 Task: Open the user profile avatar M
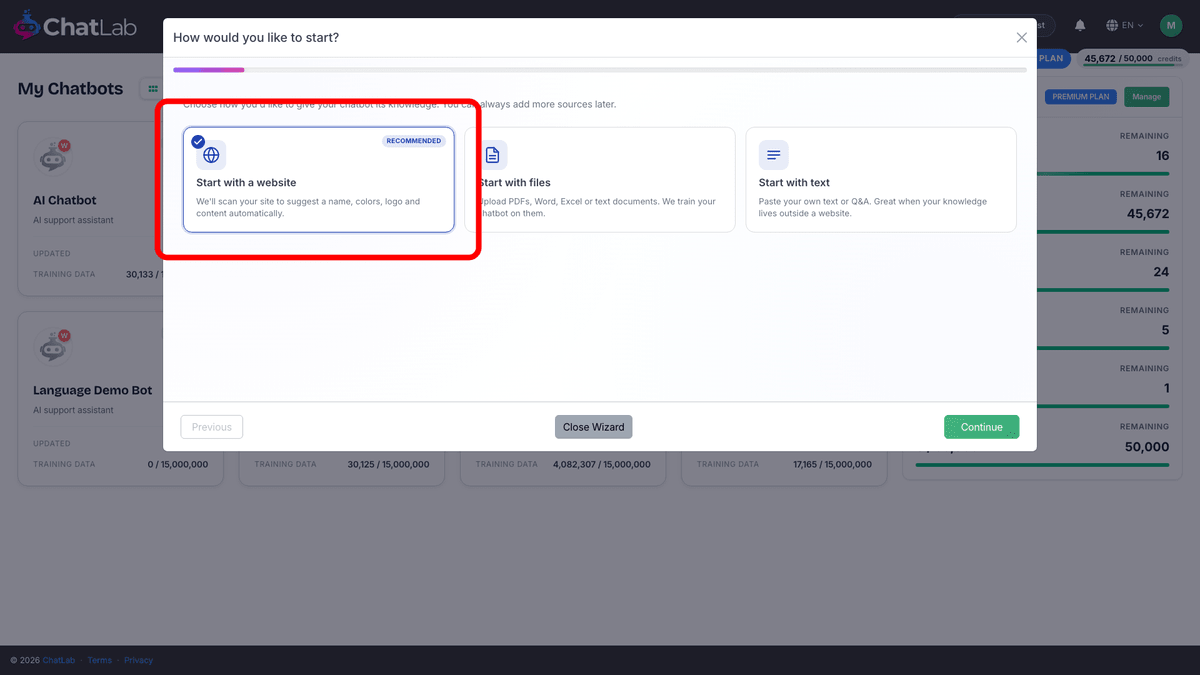(x=1171, y=25)
